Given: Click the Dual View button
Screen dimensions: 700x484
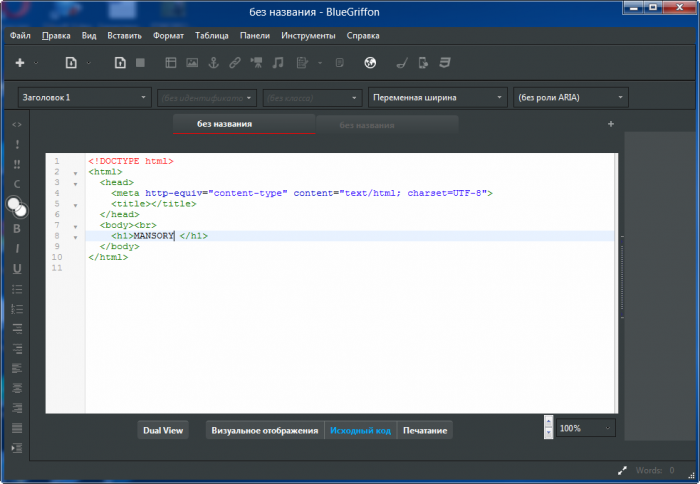Looking at the screenshot, I should [x=162, y=430].
